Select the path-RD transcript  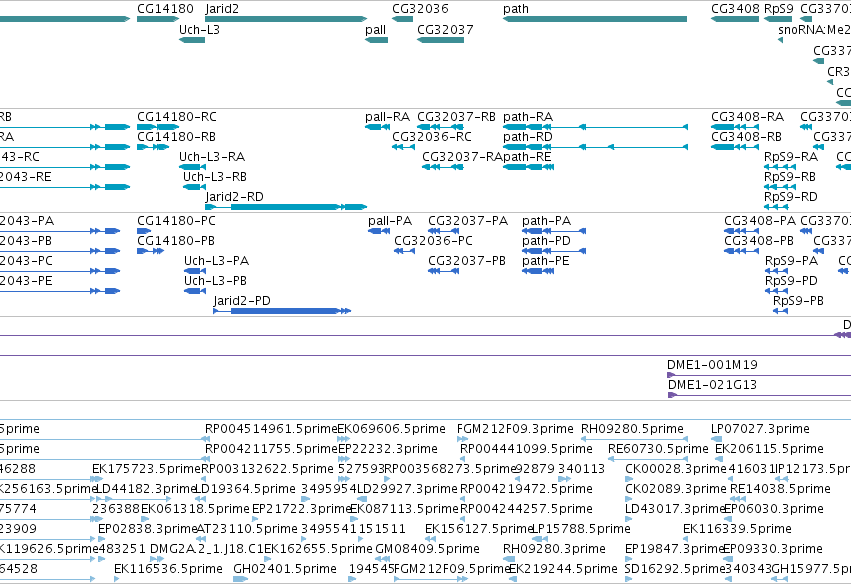coord(595,147)
